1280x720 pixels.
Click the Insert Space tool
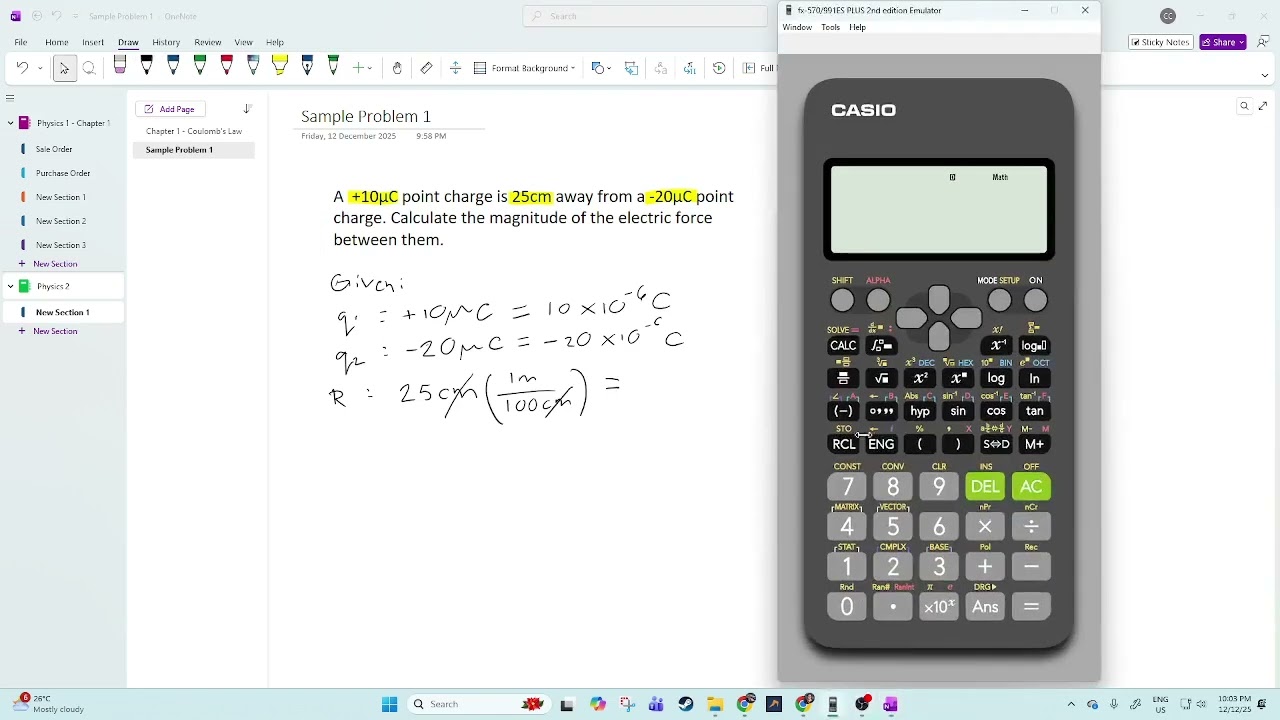pos(455,68)
